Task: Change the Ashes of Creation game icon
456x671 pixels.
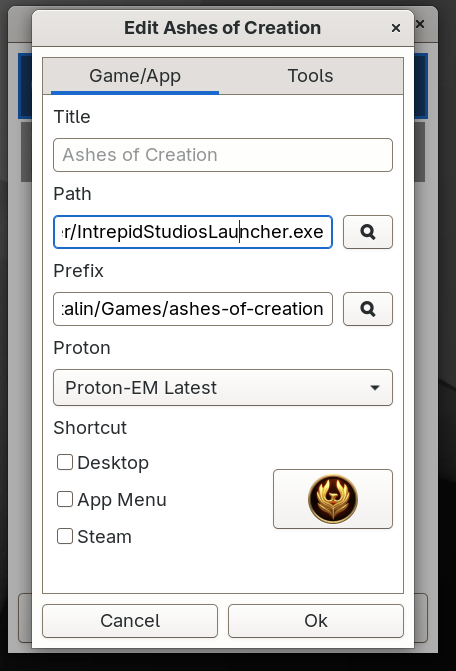Action: (x=333, y=499)
